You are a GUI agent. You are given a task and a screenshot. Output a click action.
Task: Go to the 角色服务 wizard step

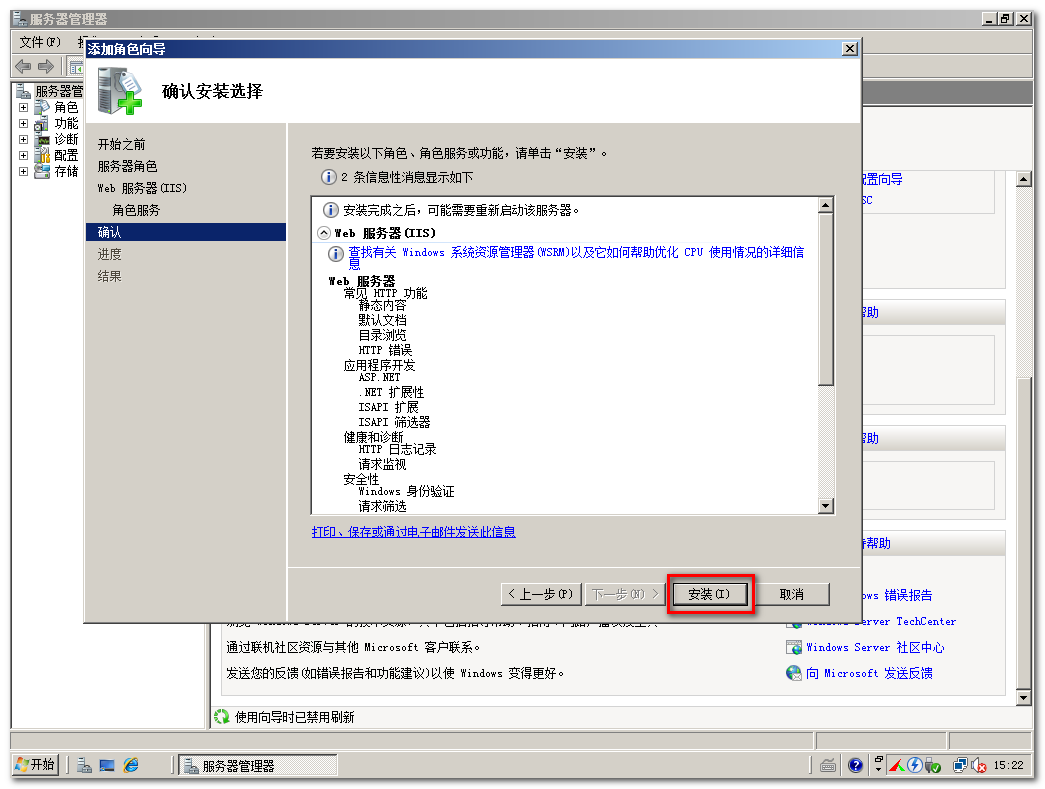coord(136,210)
